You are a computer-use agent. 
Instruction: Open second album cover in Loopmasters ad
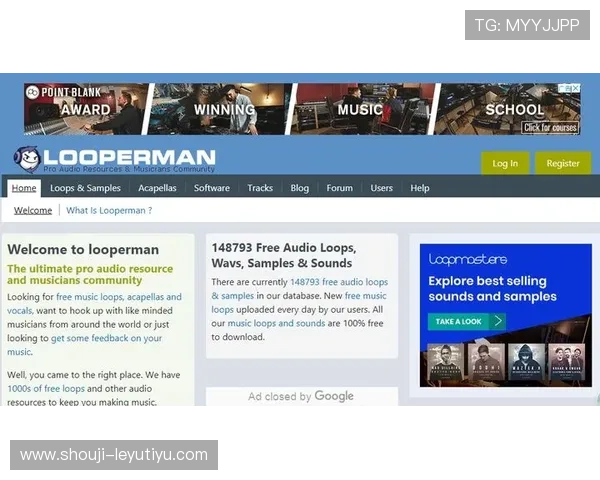point(486,362)
